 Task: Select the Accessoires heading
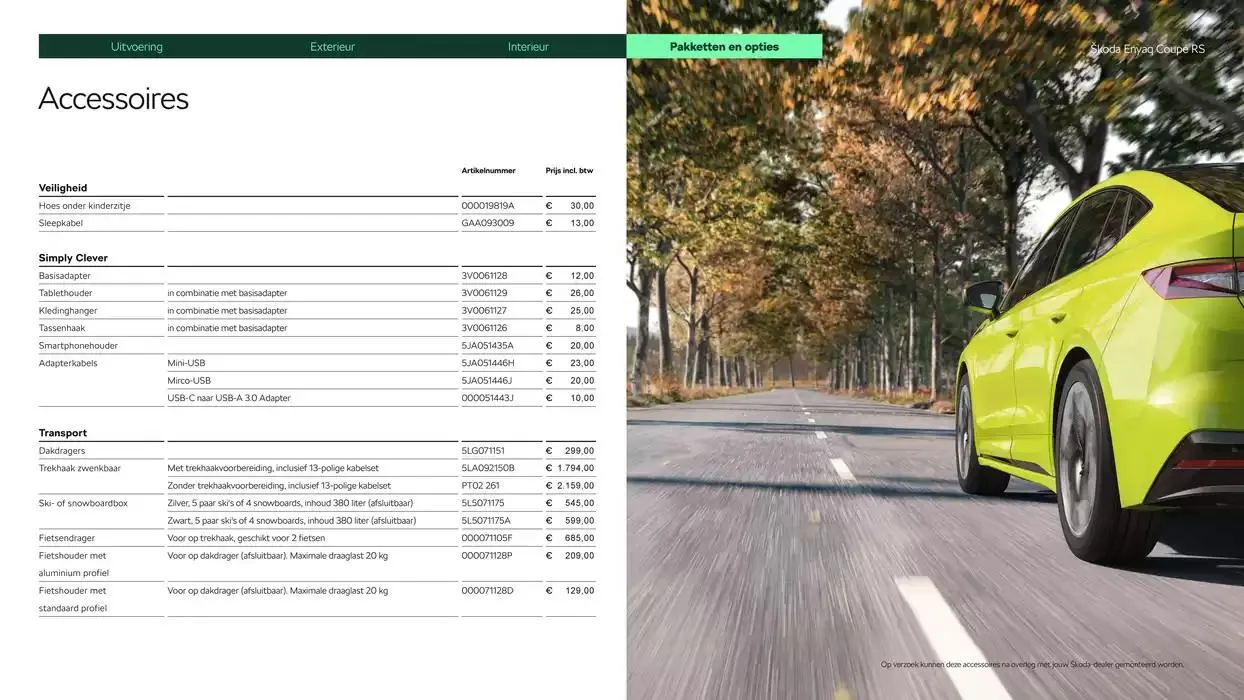pyautogui.click(x=113, y=97)
